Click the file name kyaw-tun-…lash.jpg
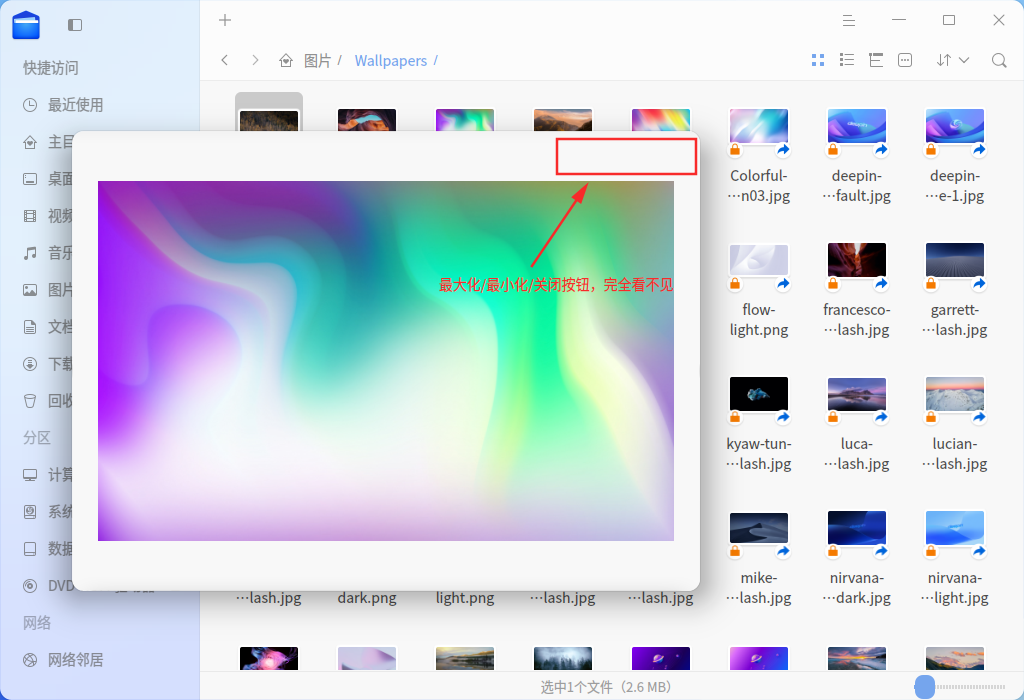This screenshot has width=1024, height=700. [759, 454]
